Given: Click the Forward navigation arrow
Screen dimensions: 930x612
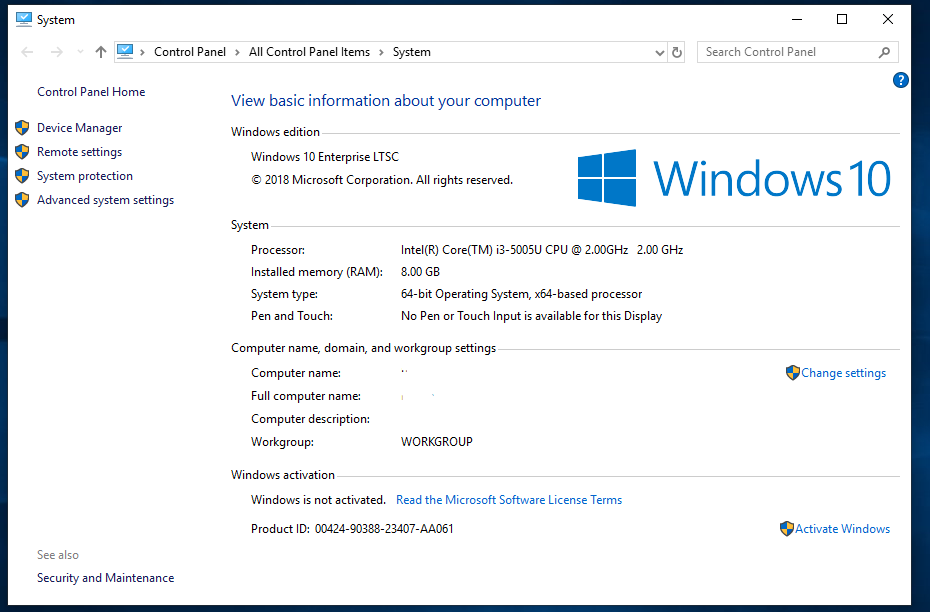Looking at the screenshot, I should [57, 52].
